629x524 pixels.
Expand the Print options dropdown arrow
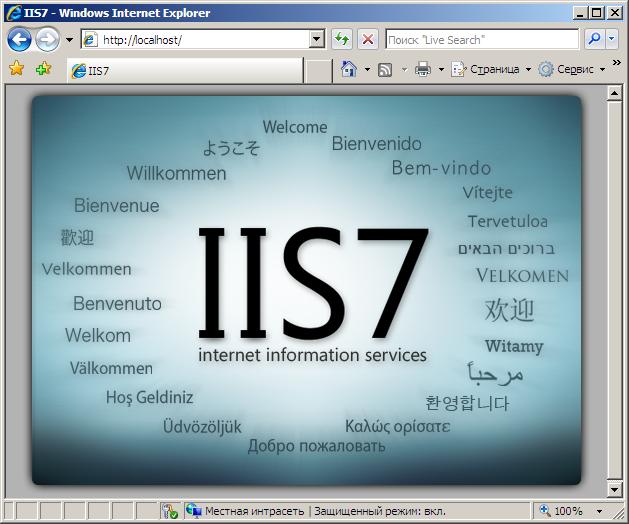441,70
